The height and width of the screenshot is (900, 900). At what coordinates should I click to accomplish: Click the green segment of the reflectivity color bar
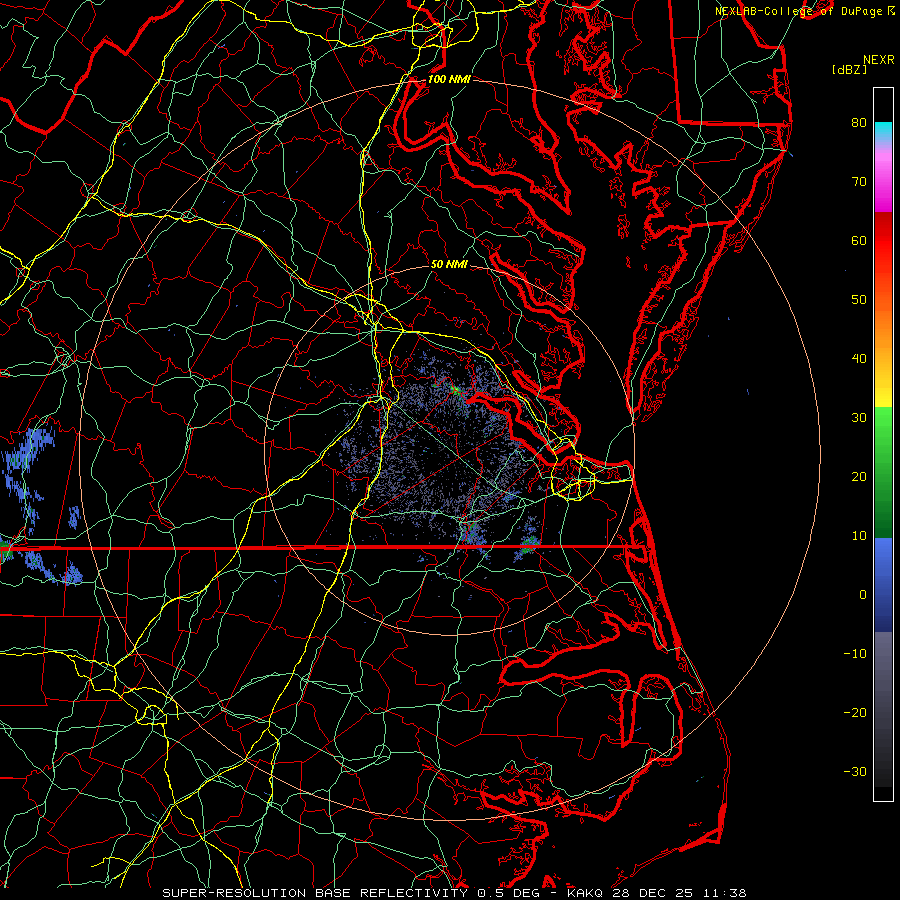click(x=883, y=472)
